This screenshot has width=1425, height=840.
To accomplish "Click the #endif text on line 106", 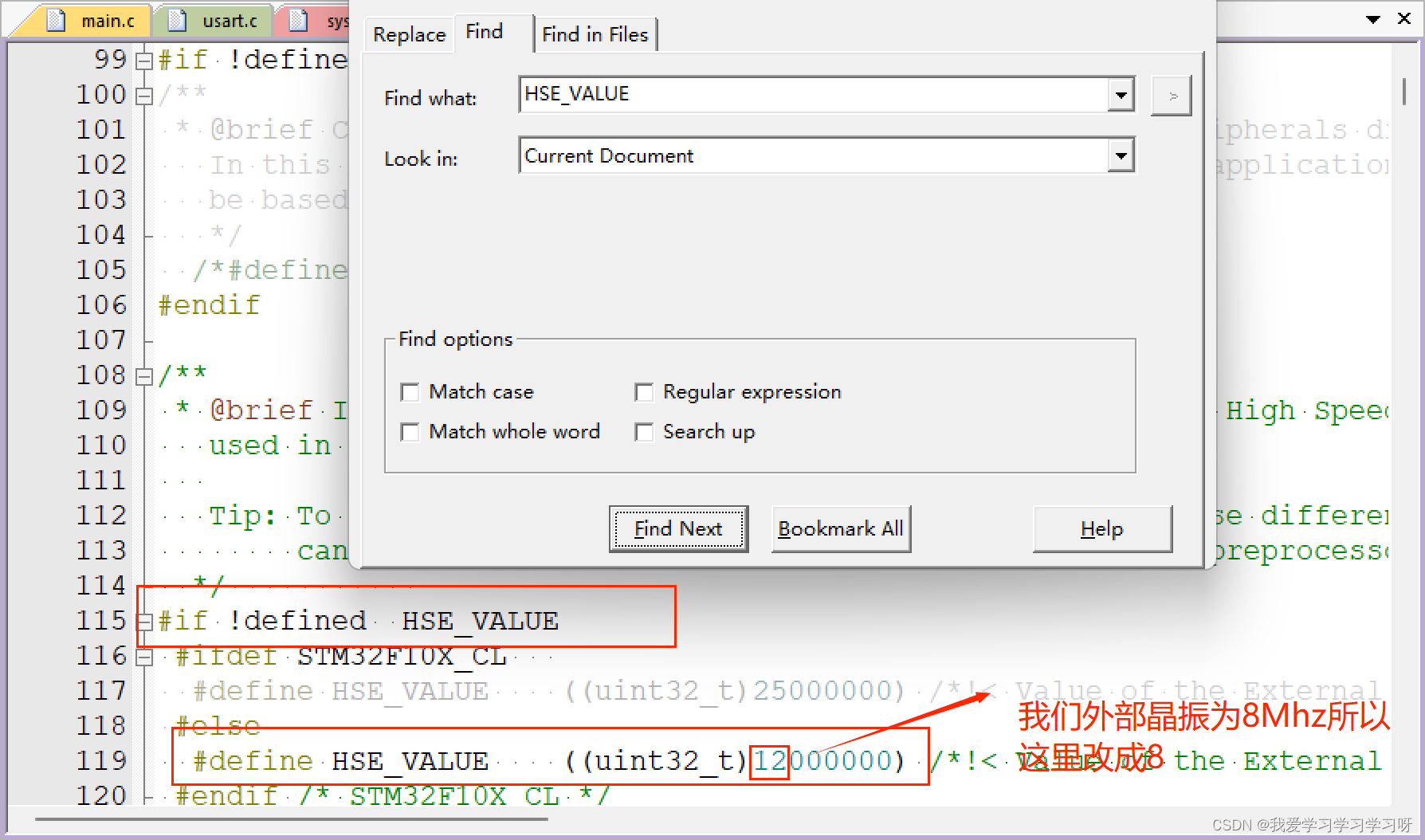I will [209, 305].
